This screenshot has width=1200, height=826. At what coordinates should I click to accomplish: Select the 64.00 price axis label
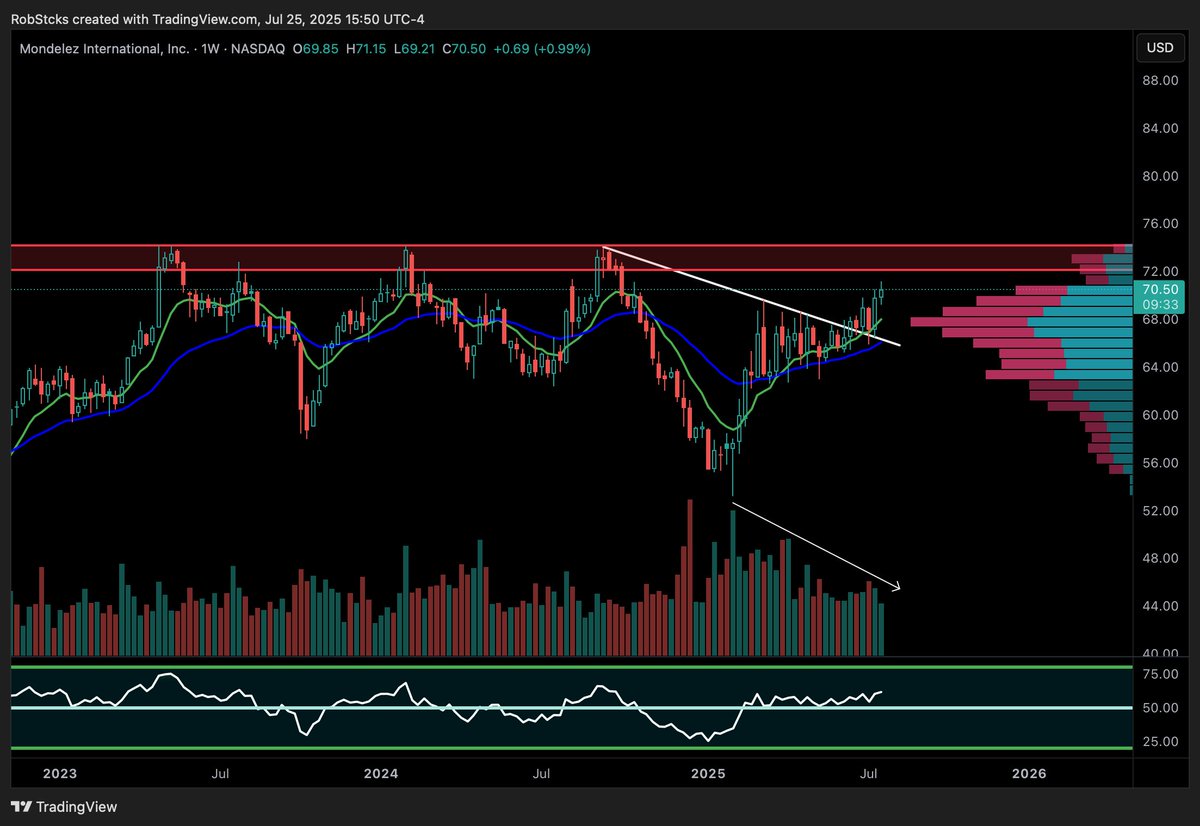(x=1159, y=367)
